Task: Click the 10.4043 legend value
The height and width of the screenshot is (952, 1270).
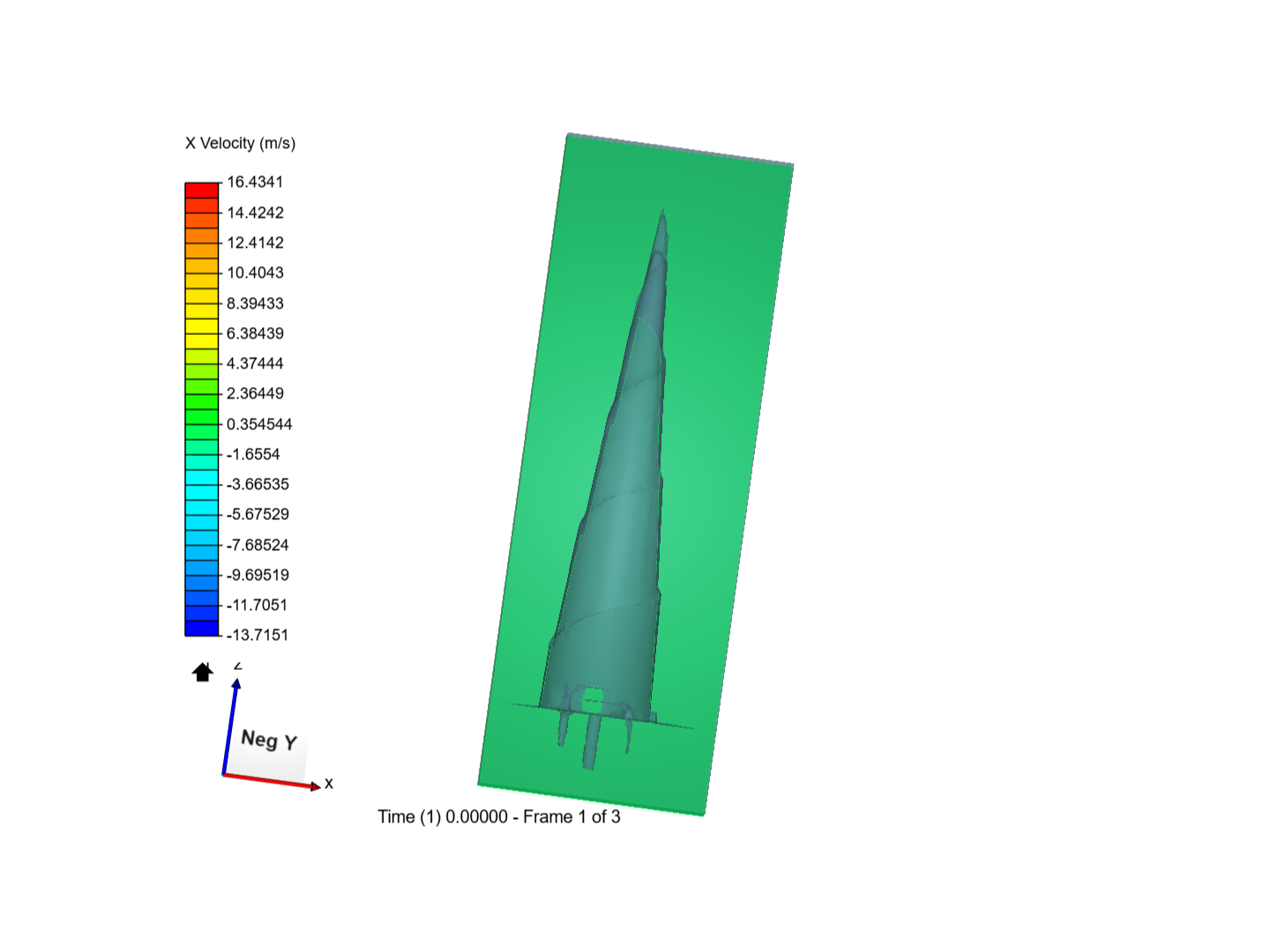Action: [255, 273]
